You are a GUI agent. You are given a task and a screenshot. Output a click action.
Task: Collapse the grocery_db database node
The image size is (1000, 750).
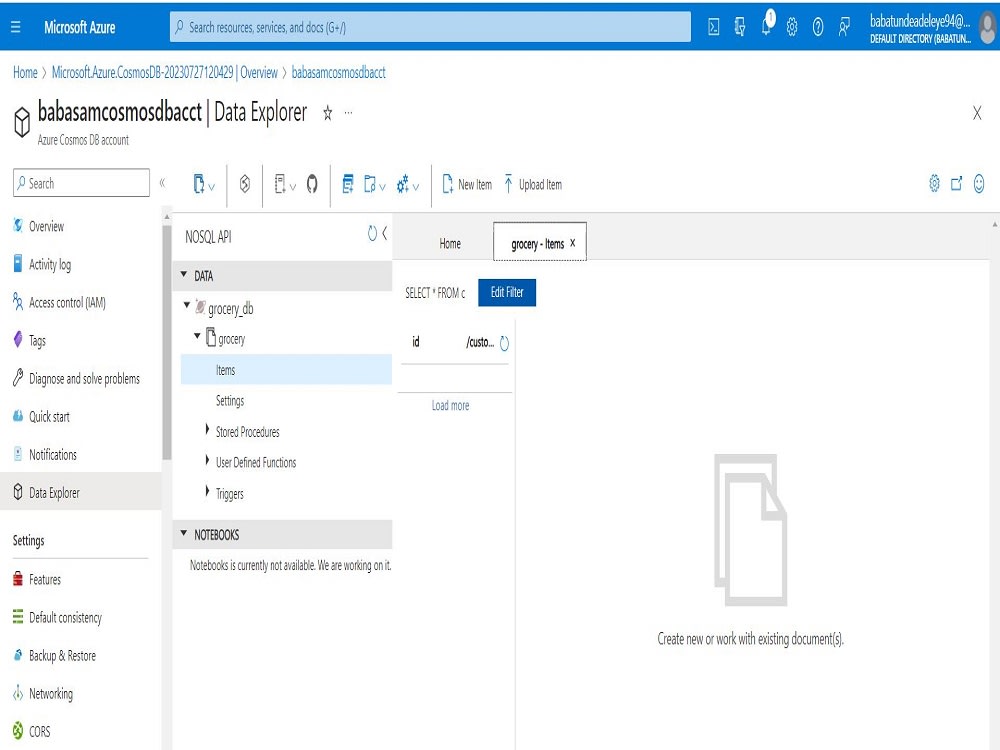tap(187, 305)
